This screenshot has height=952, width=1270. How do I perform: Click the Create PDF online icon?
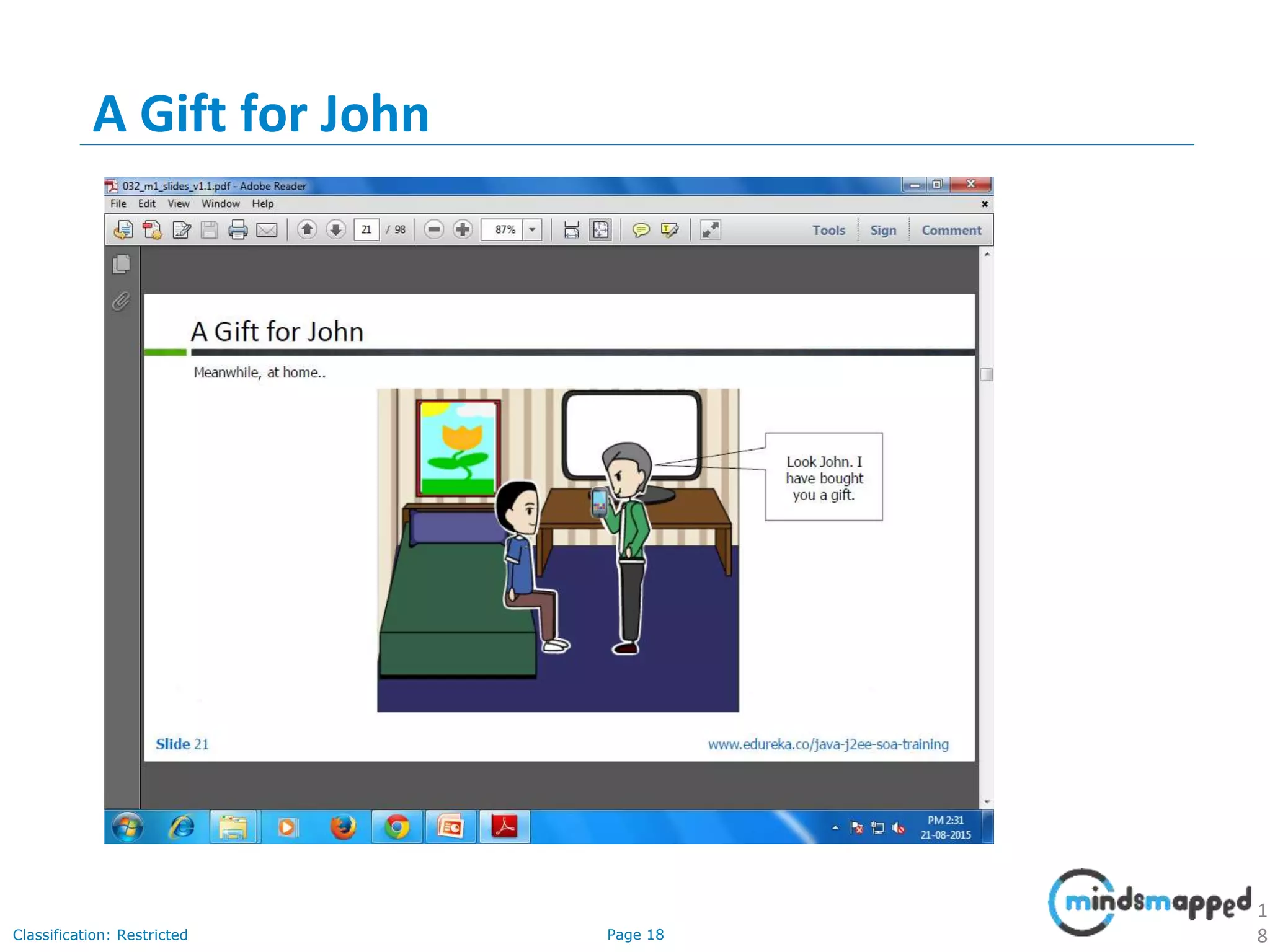[123, 230]
